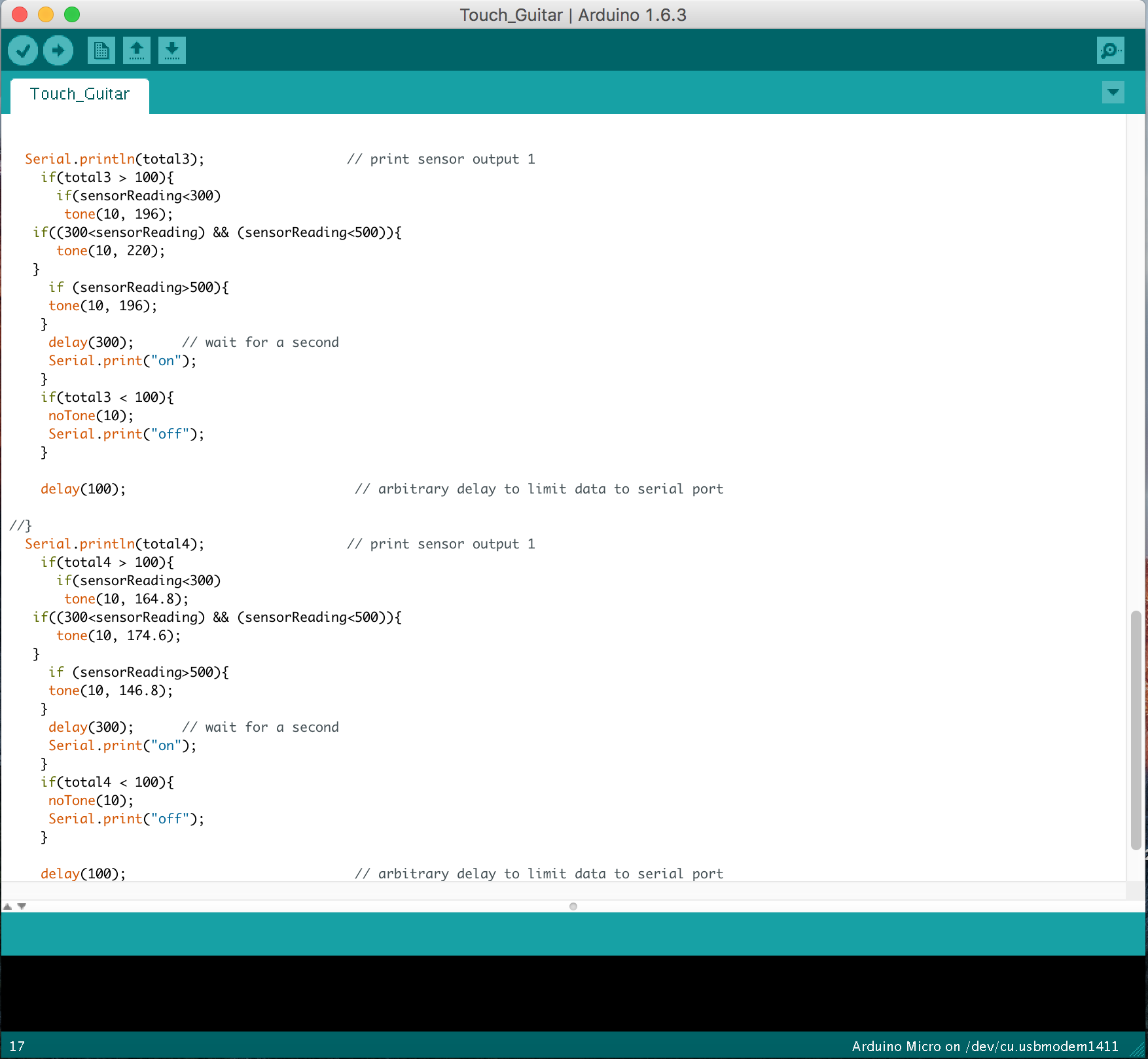Click the black console output area
The height and width of the screenshot is (1059, 1148).
(573, 993)
